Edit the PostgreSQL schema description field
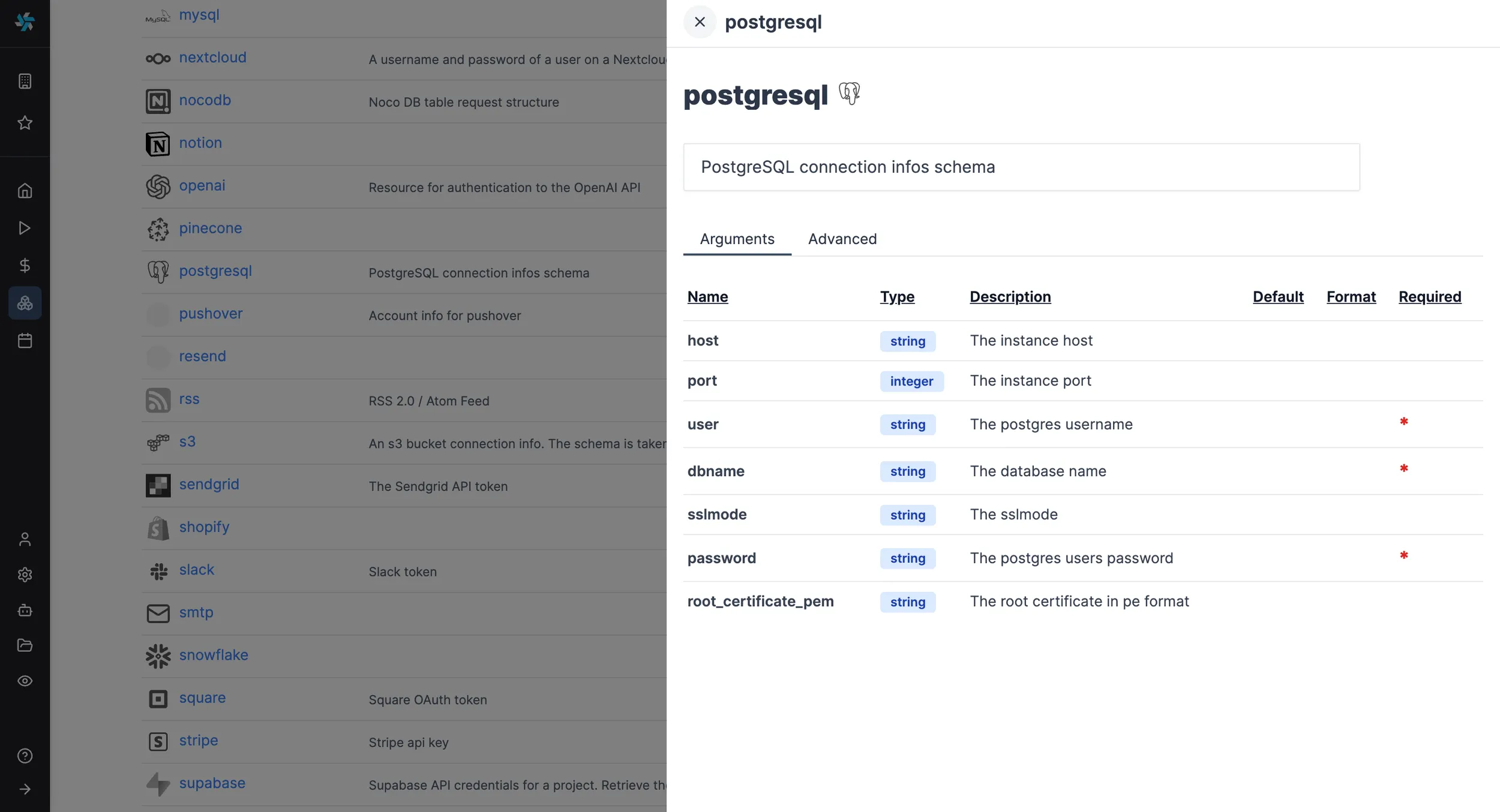Image resolution: width=1500 pixels, height=812 pixels. pyautogui.click(x=1020, y=167)
